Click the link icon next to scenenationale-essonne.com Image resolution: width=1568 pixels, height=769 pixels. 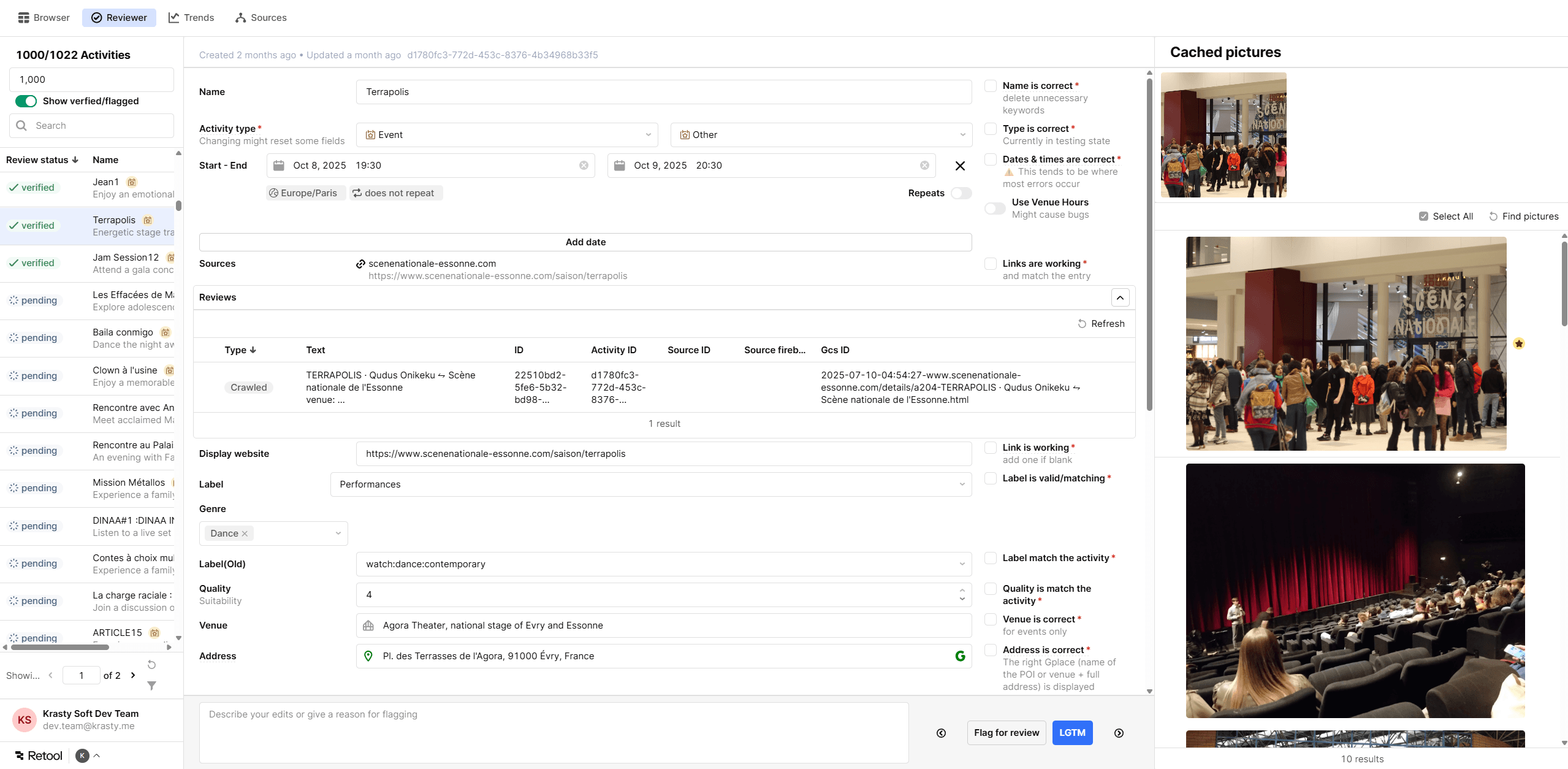pos(360,264)
